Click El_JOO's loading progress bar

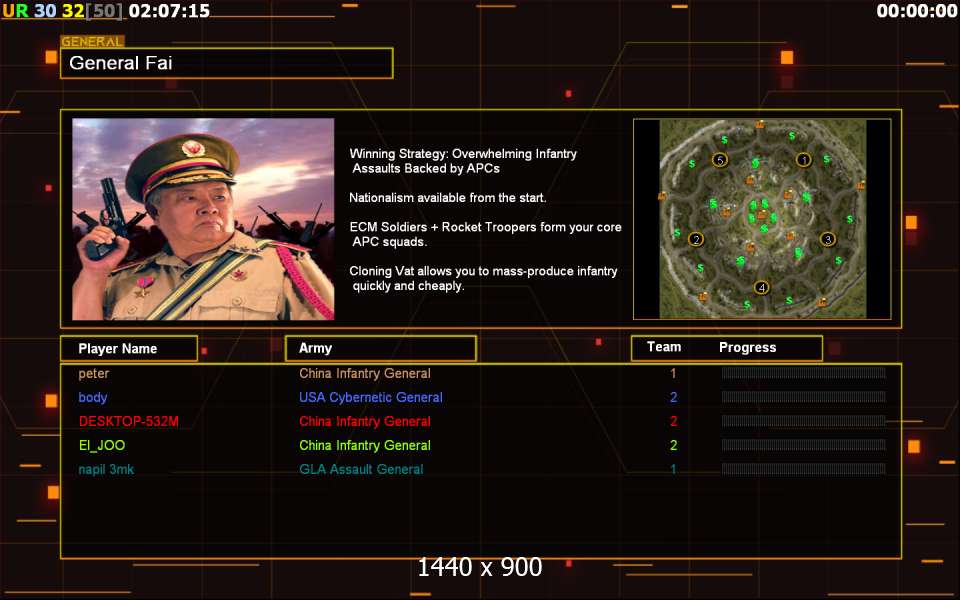[x=804, y=444]
